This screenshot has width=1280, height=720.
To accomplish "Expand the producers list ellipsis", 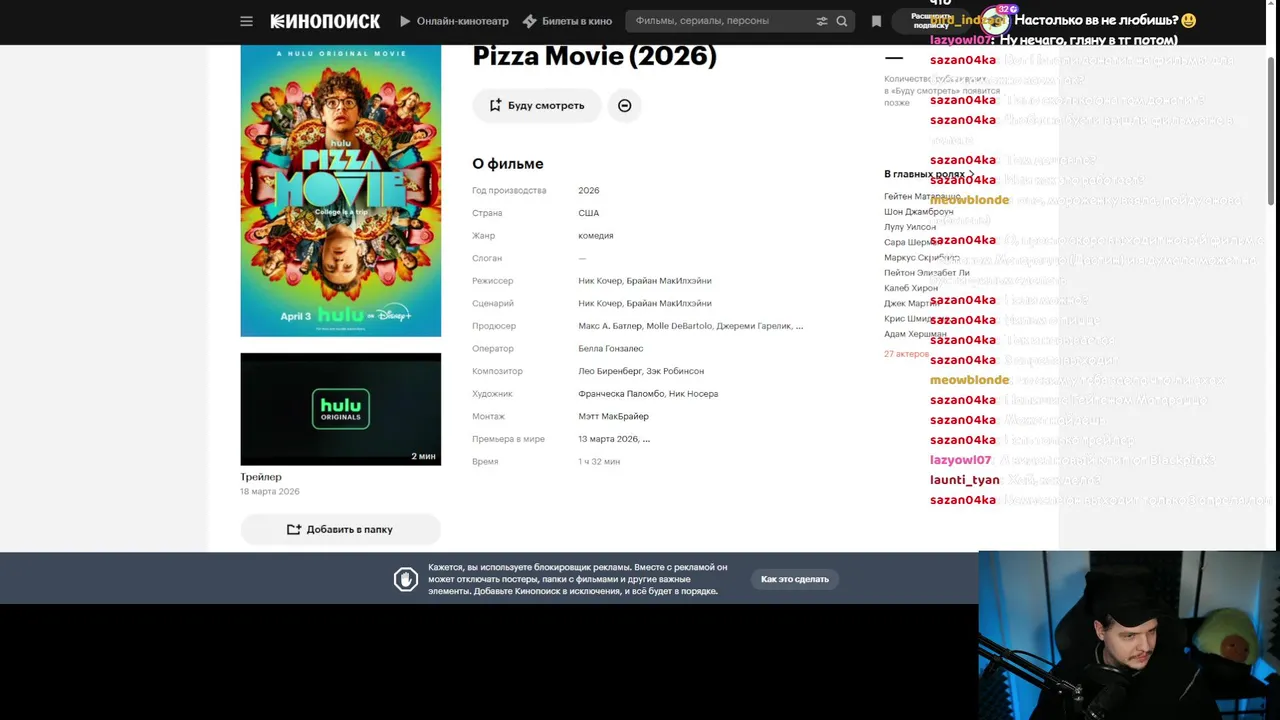I will pyautogui.click(x=799, y=326).
